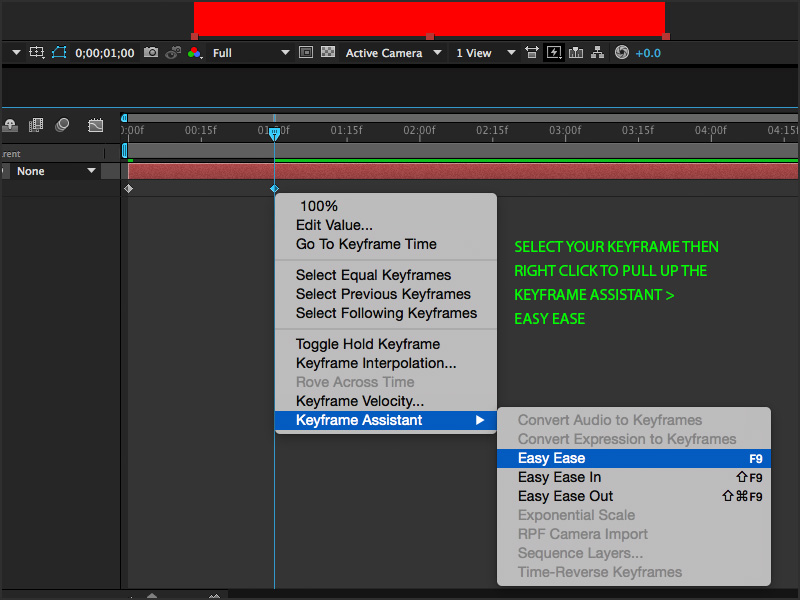The width and height of the screenshot is (800, 600).
Task: Click the +0.0 exposure value
Action: point(648,53)
